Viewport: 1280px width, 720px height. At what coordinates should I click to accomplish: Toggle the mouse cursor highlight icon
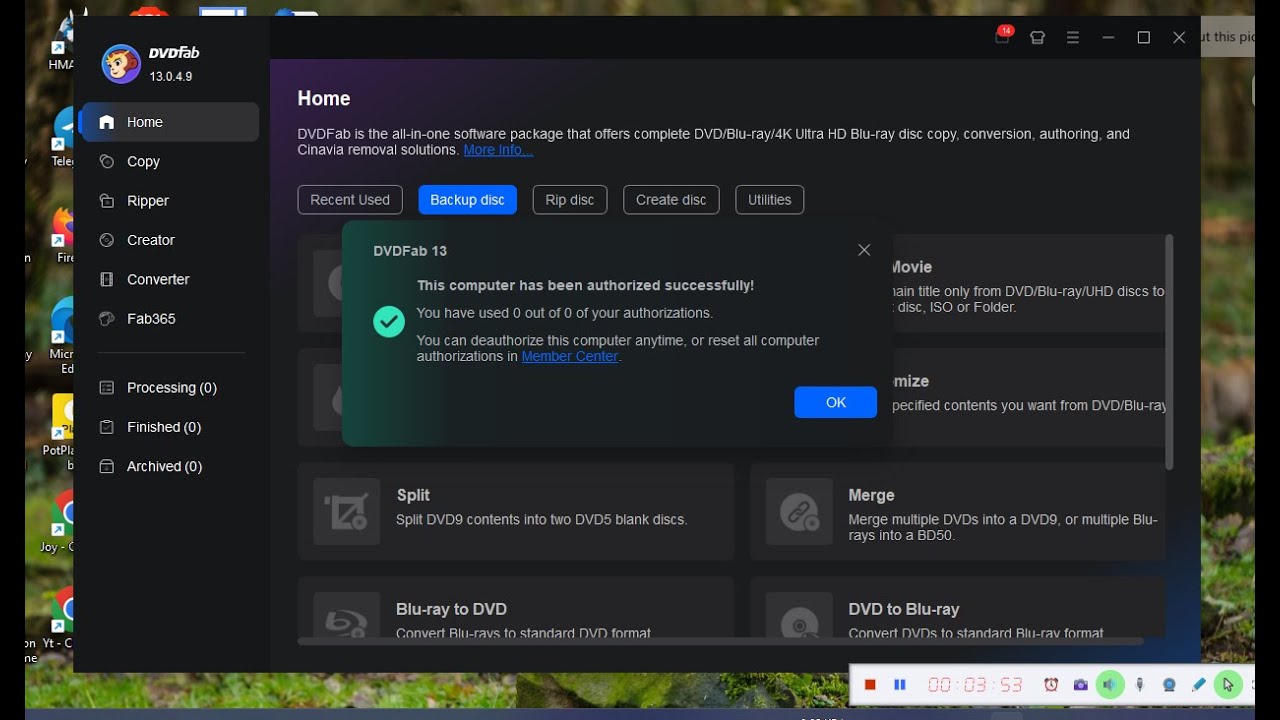1228,685
